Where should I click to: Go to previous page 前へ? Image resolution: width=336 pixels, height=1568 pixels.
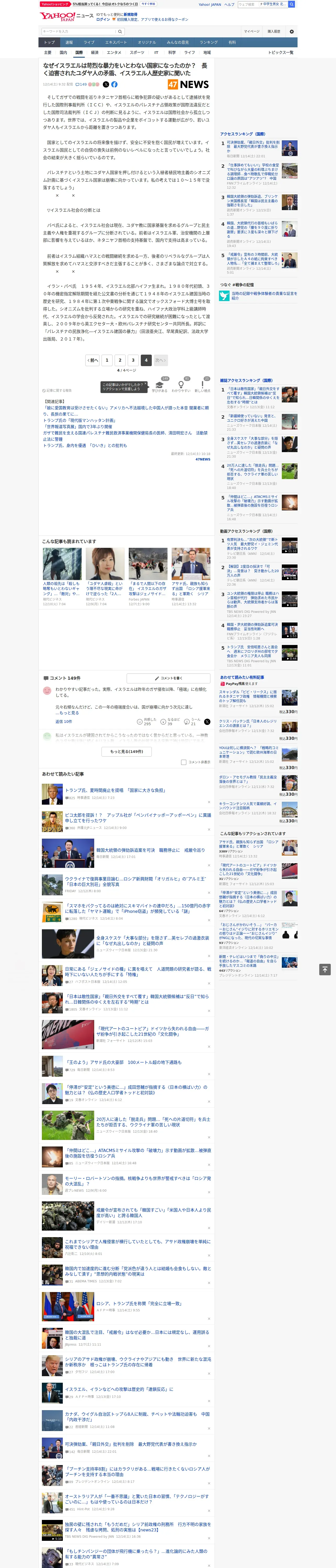(93, 360)
